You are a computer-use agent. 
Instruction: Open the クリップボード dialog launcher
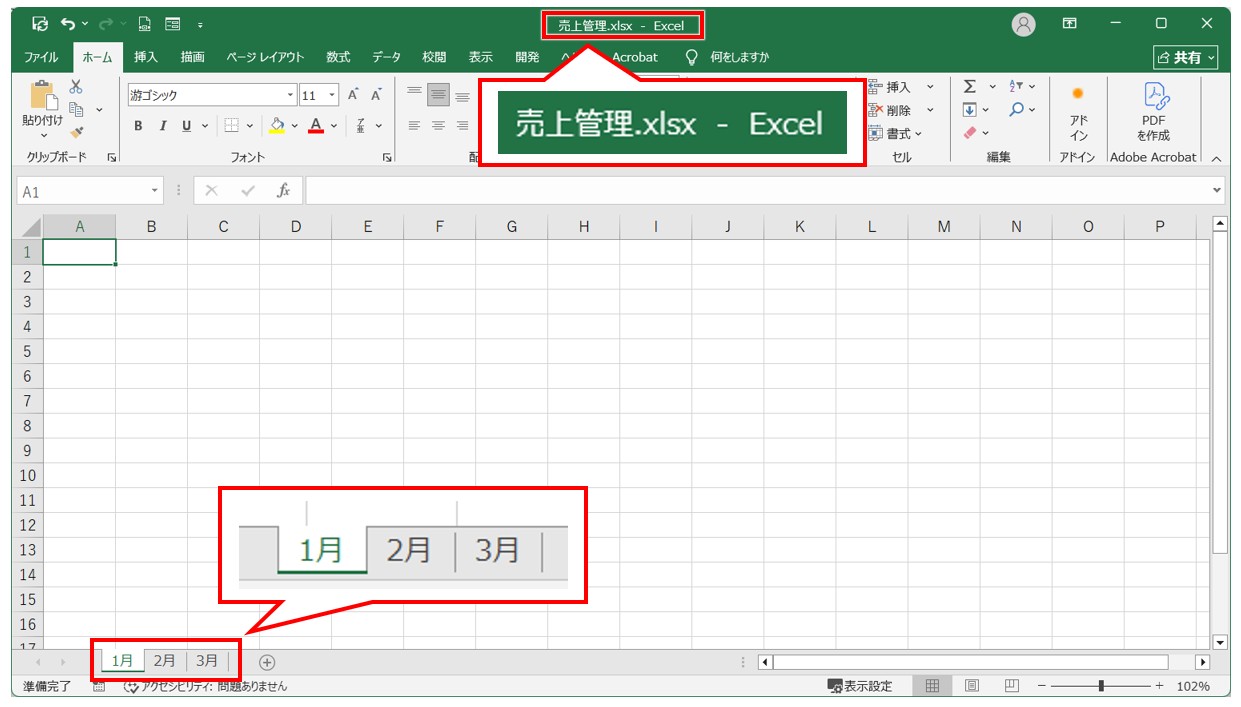tap(111, 158)
